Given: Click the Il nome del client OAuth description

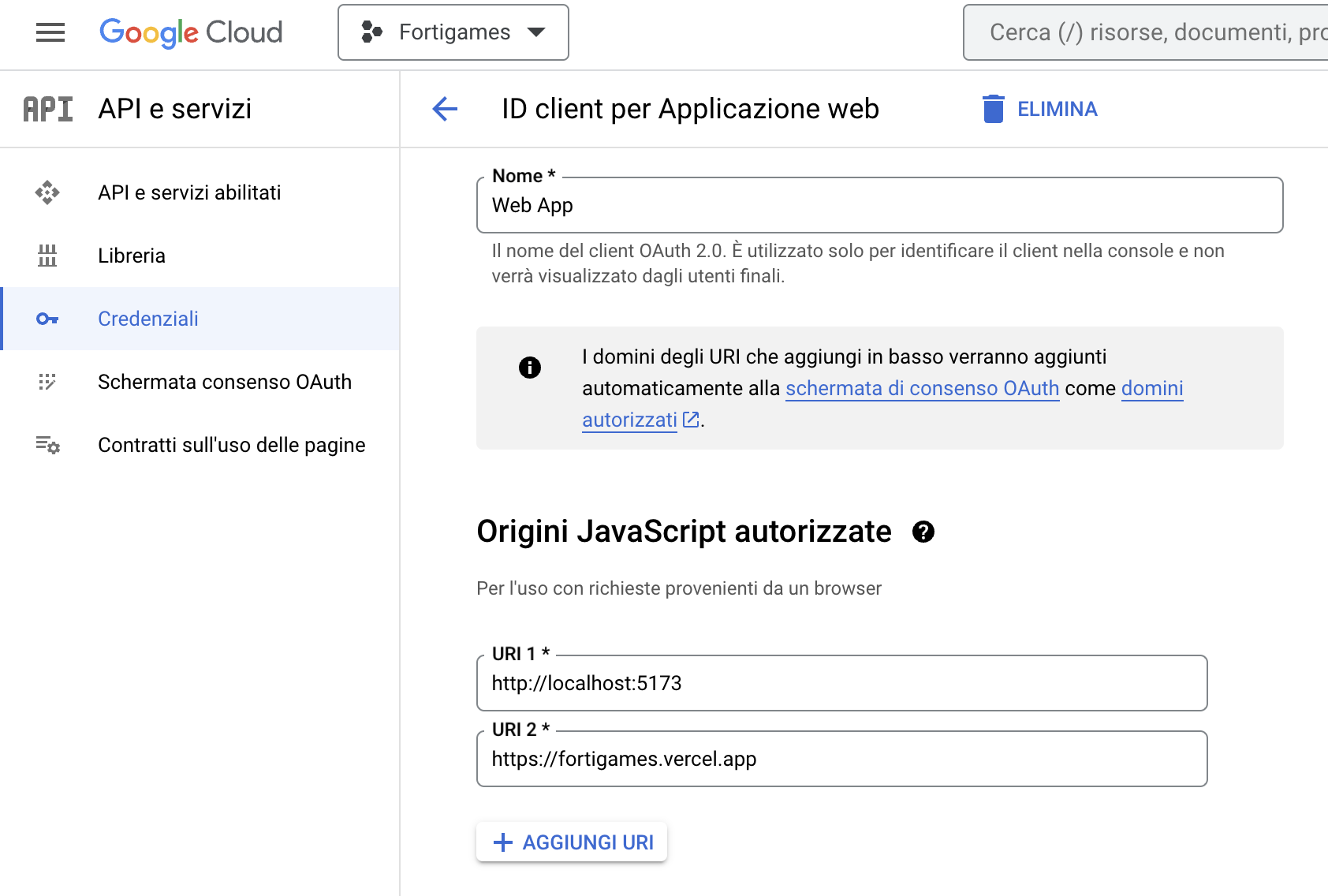Looking at the screenshot, I should point(858,263).
